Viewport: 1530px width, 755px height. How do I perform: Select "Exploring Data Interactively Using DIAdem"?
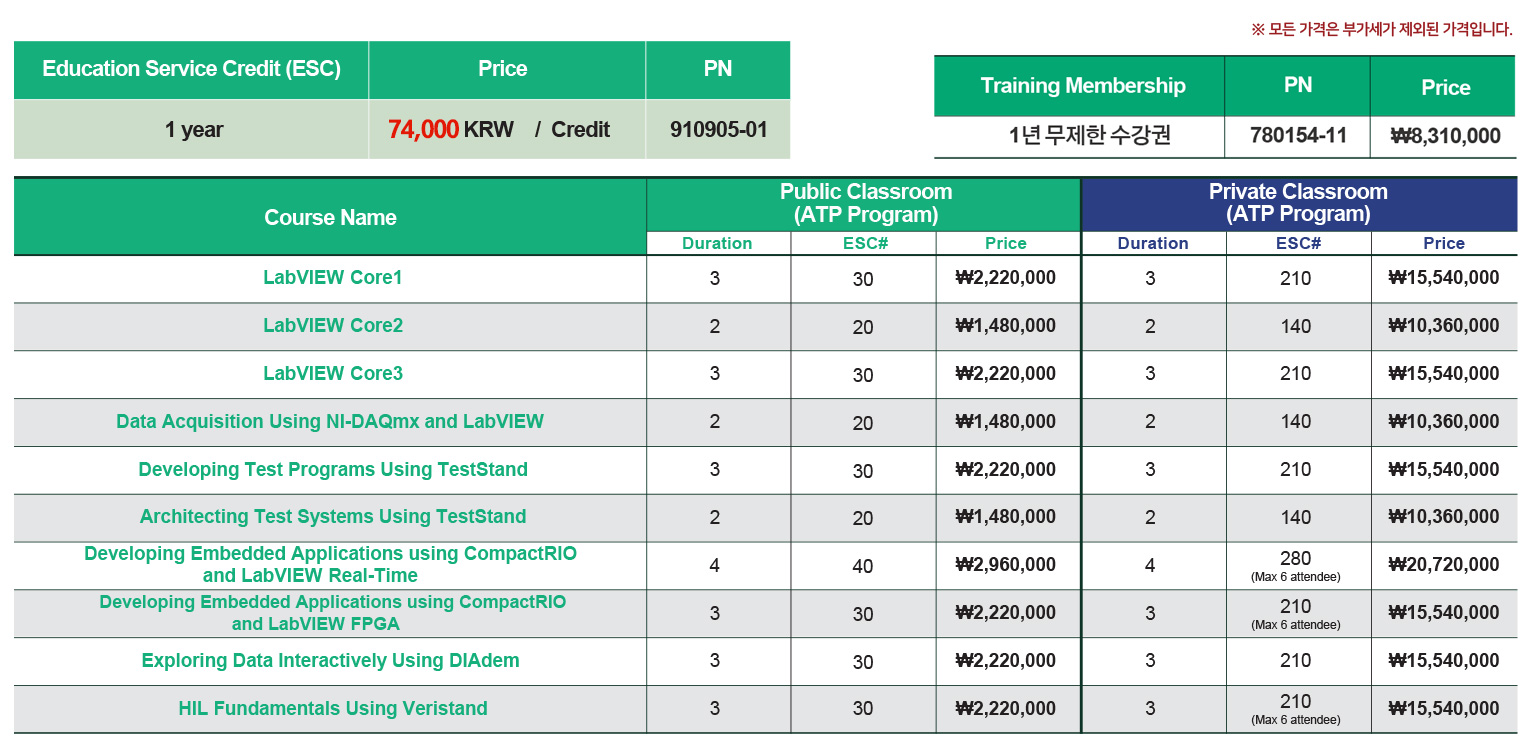coord(330,661)
